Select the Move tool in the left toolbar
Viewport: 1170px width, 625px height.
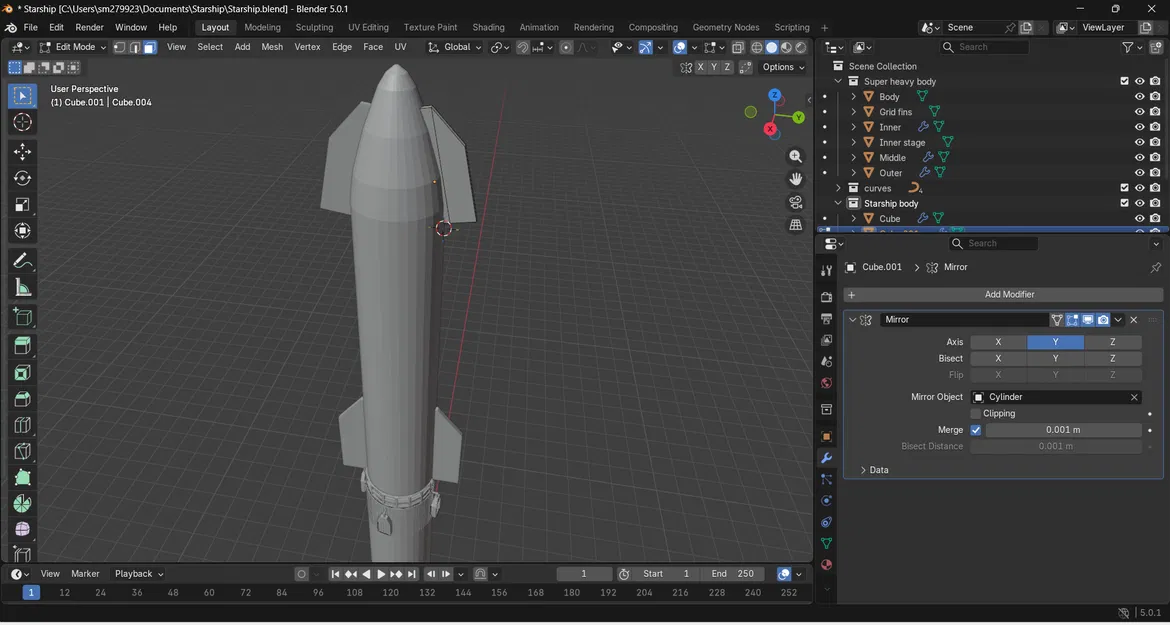coord(22,151)
